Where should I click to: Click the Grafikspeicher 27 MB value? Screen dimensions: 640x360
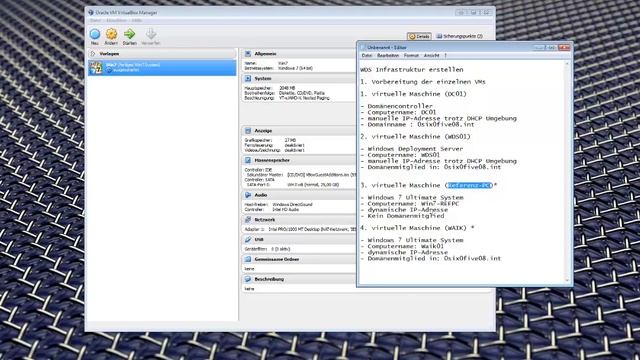pyautogui.click(x=290, y=140)
